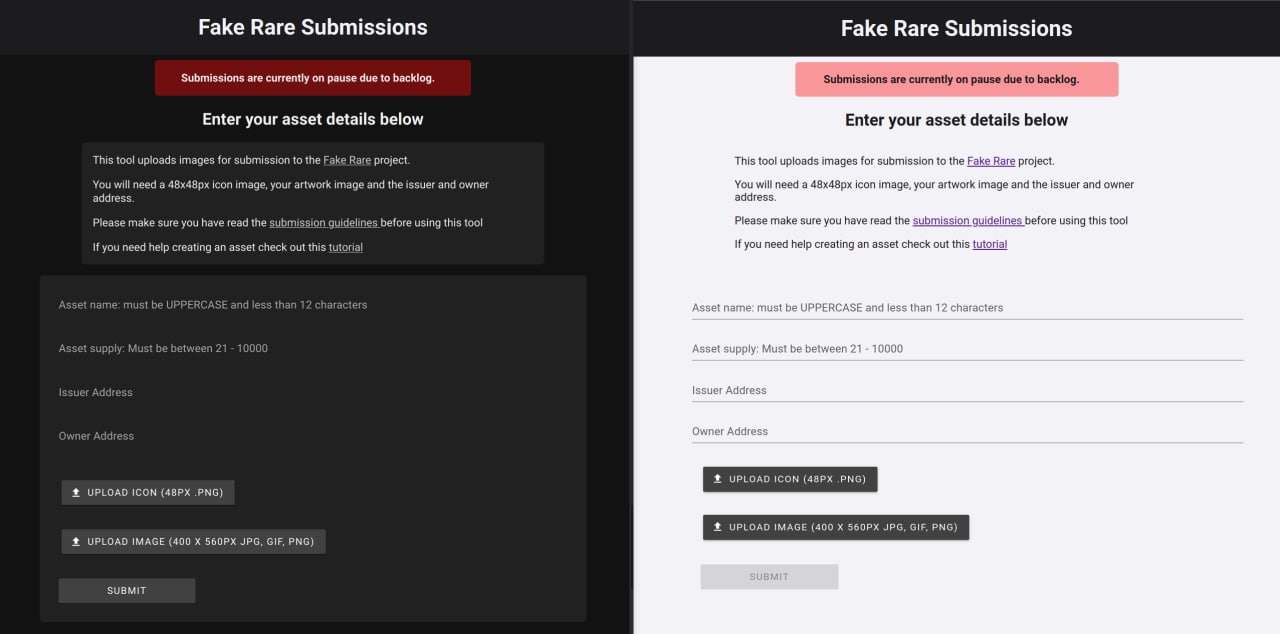Click Fake Rare Submissions title in light panel
Viewport: 1280px width, 634px height.
(956, 28)
